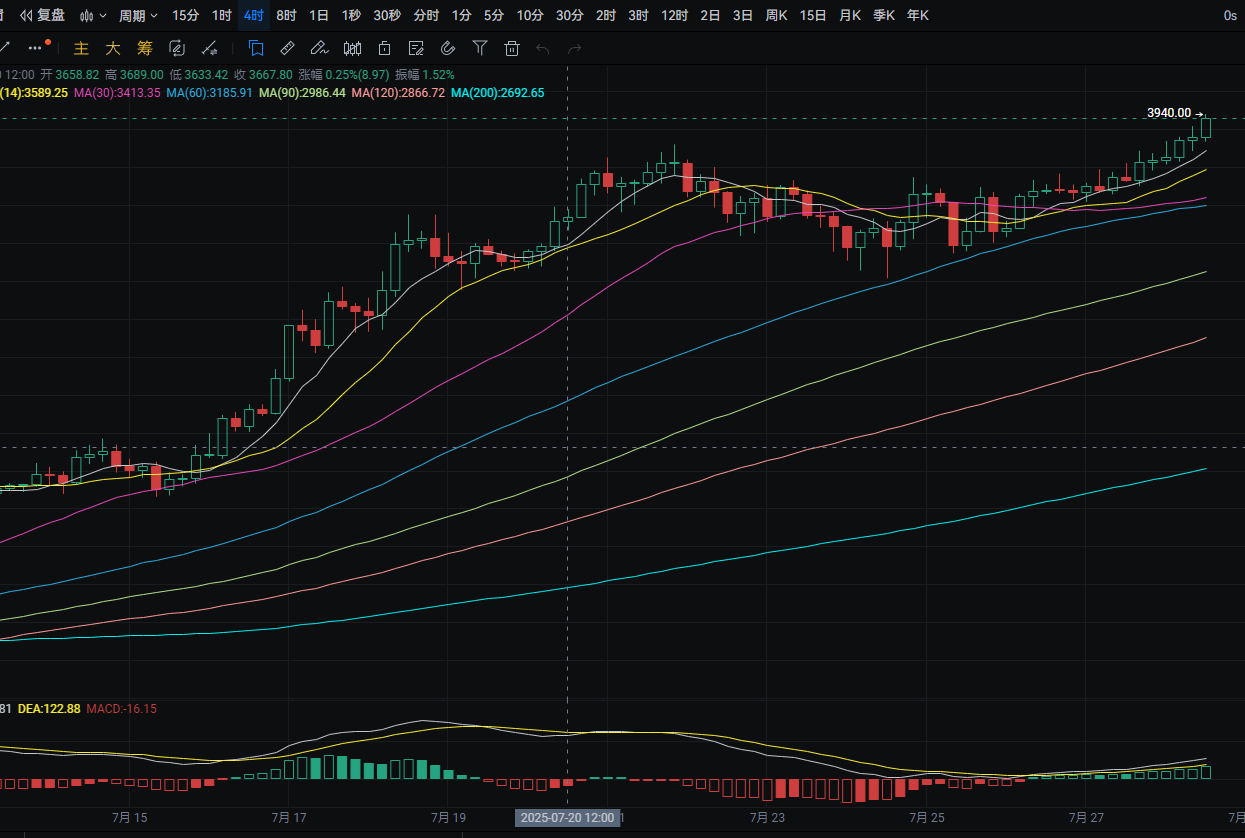Select the ruler measurement tool
Viewport: 1245px width, 838px height.
287,48
